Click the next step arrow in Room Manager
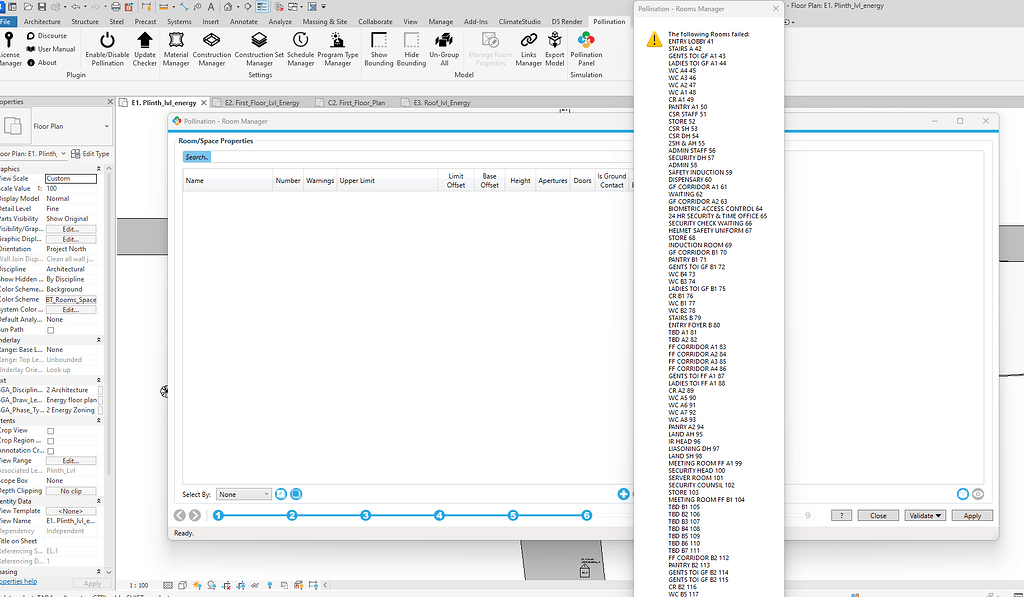The height and width of the screenshot is (597, 1024). [195, 515]
